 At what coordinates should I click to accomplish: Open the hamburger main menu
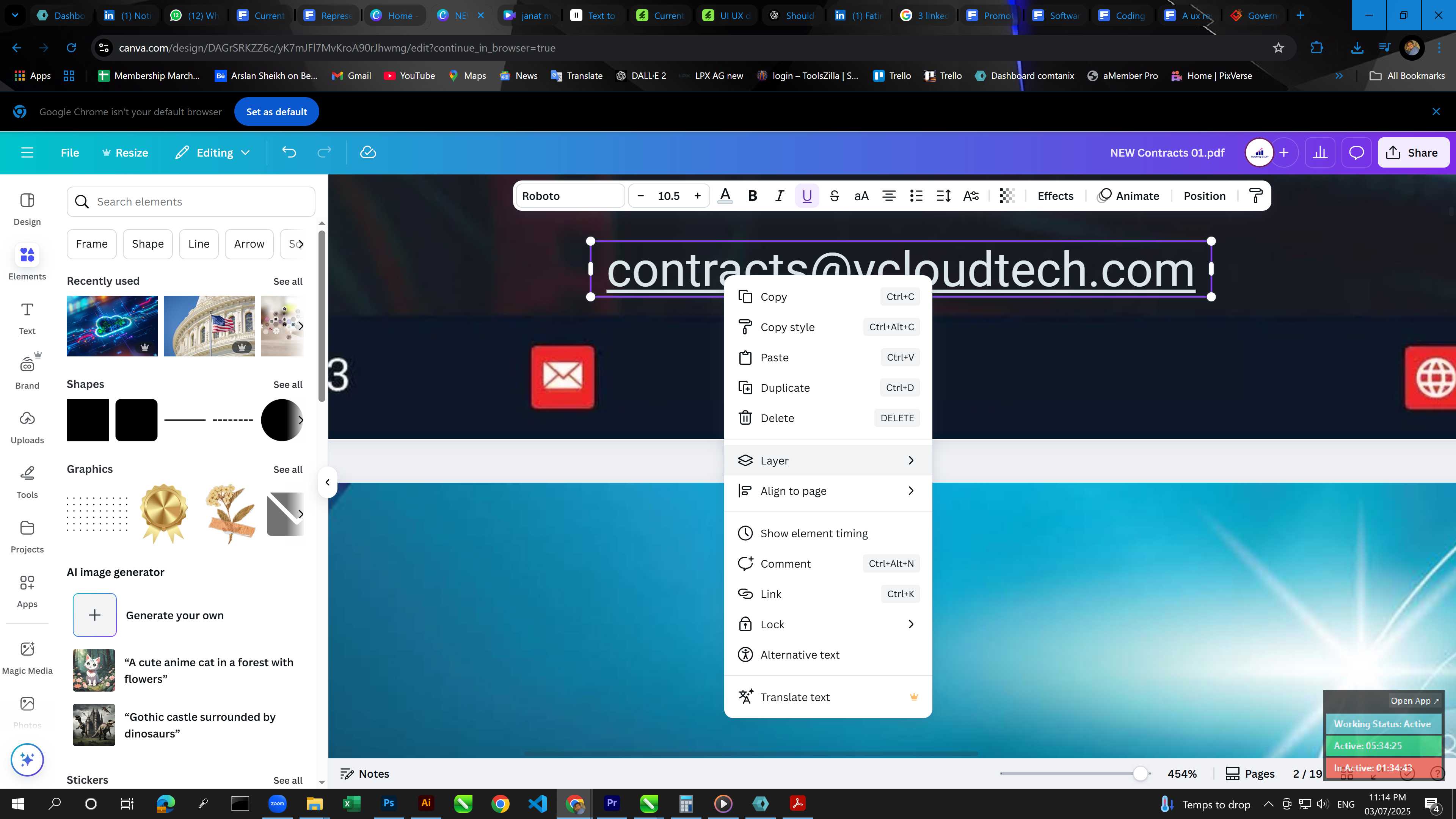(27, 152)
